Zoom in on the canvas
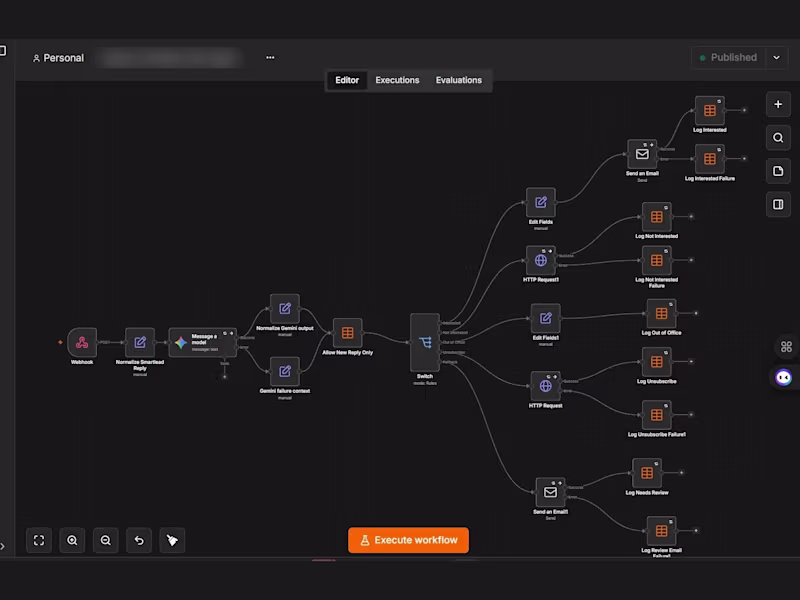The image size is (800, 600). [72, 540]
